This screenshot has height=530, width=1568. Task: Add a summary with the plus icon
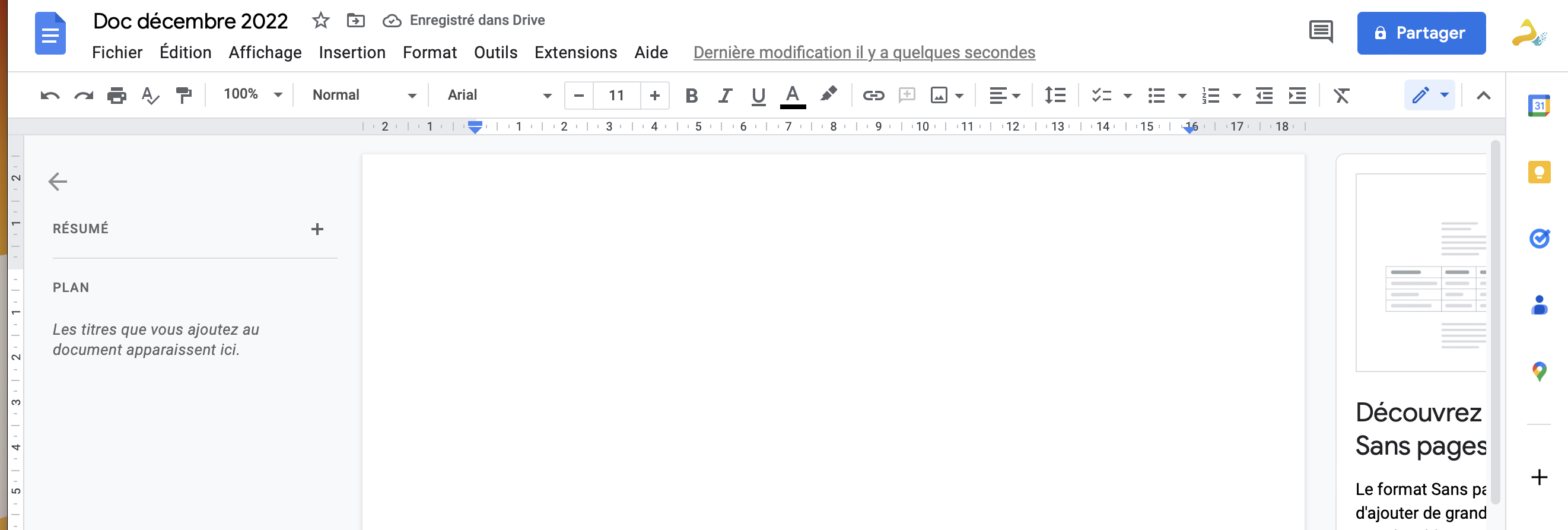click(317, 228)
